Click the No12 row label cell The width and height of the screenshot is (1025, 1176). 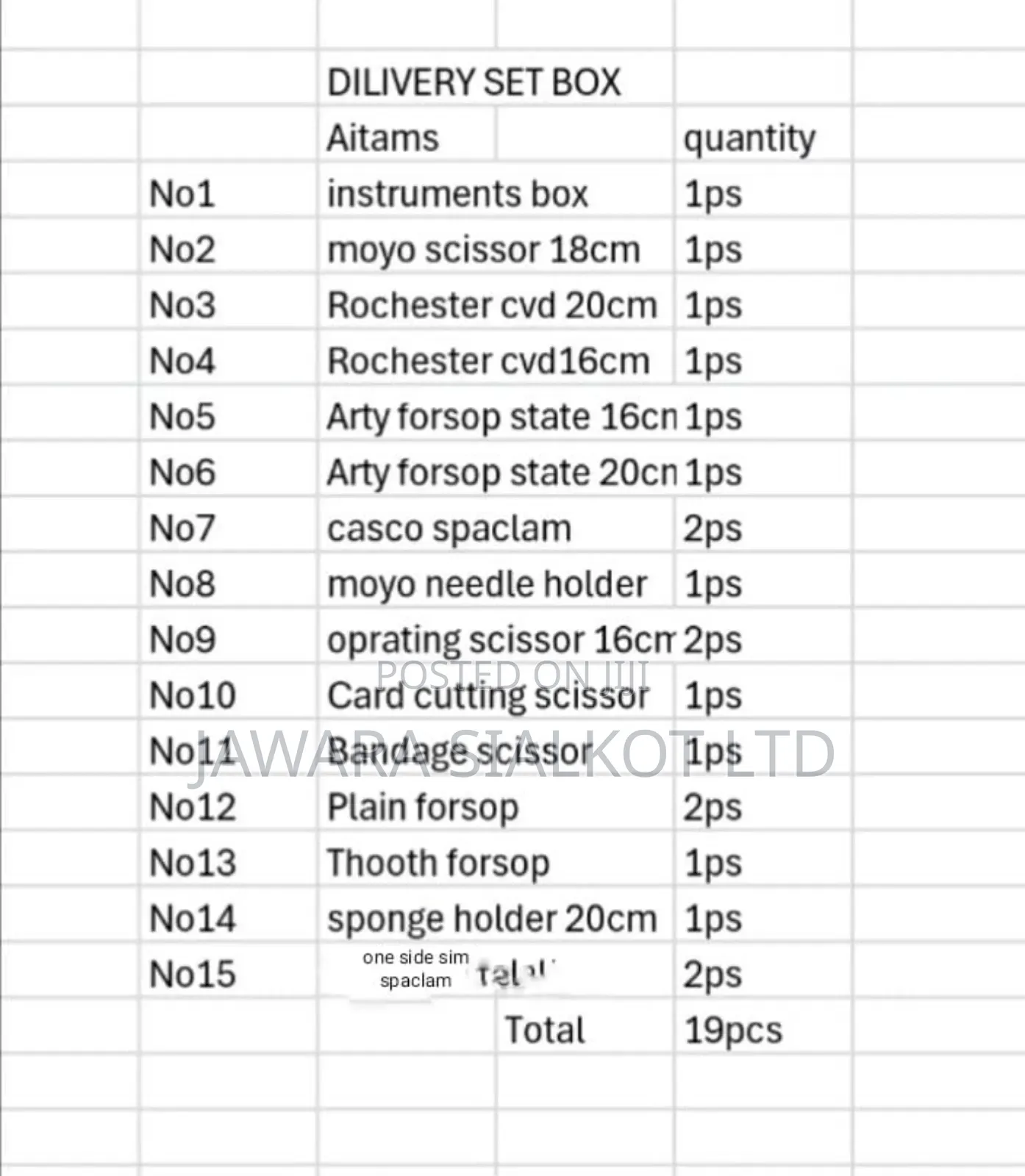click(228, 805)
